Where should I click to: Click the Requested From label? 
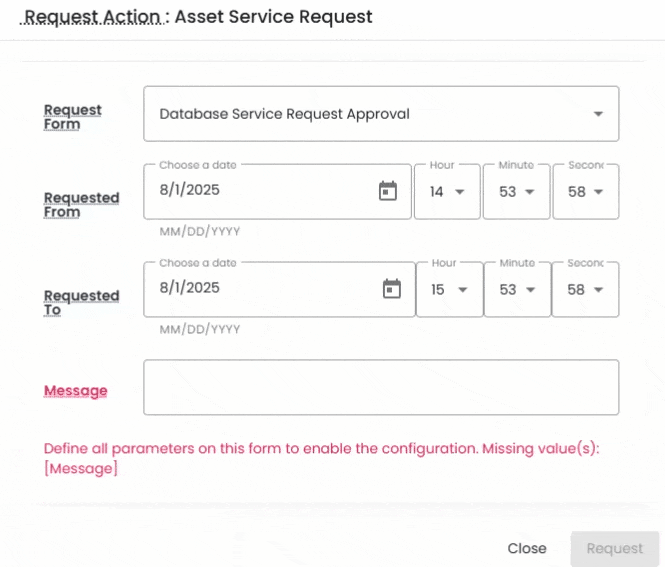pos(81,204)
